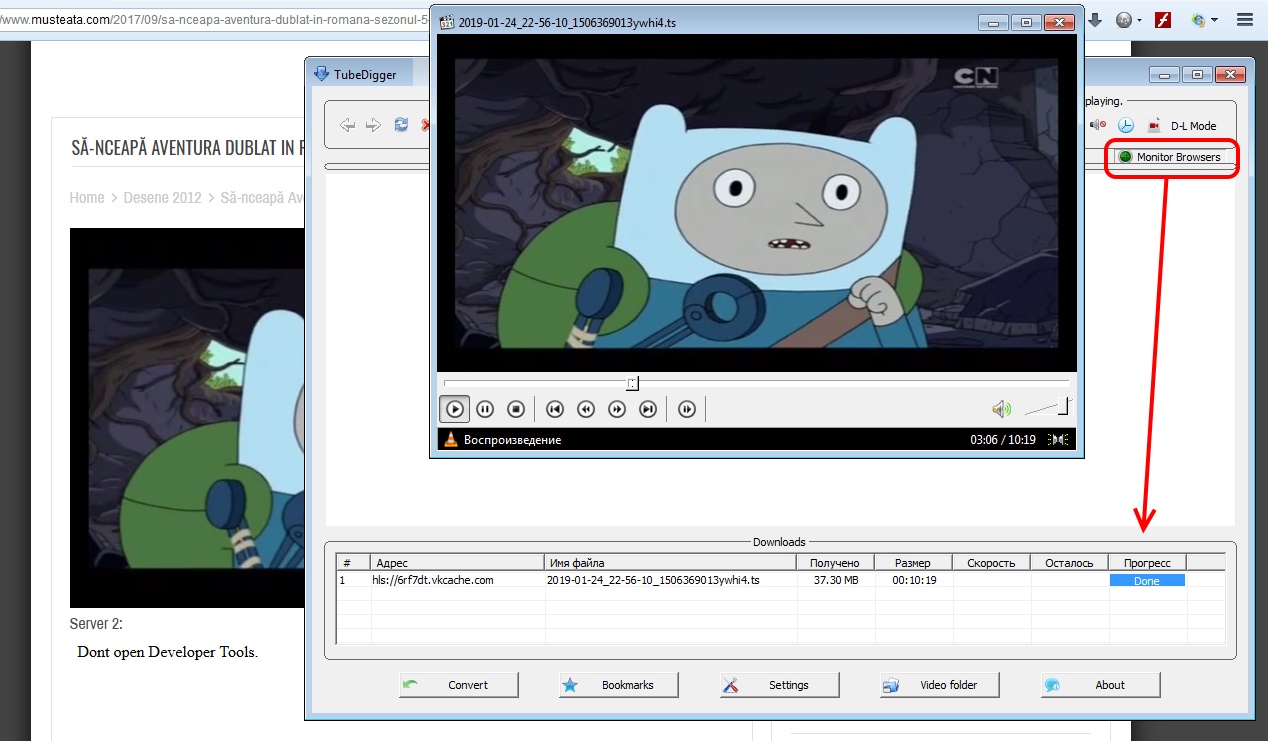
Task: Click the colorful sync extension icon in browser
Action: pos(1198,19)
